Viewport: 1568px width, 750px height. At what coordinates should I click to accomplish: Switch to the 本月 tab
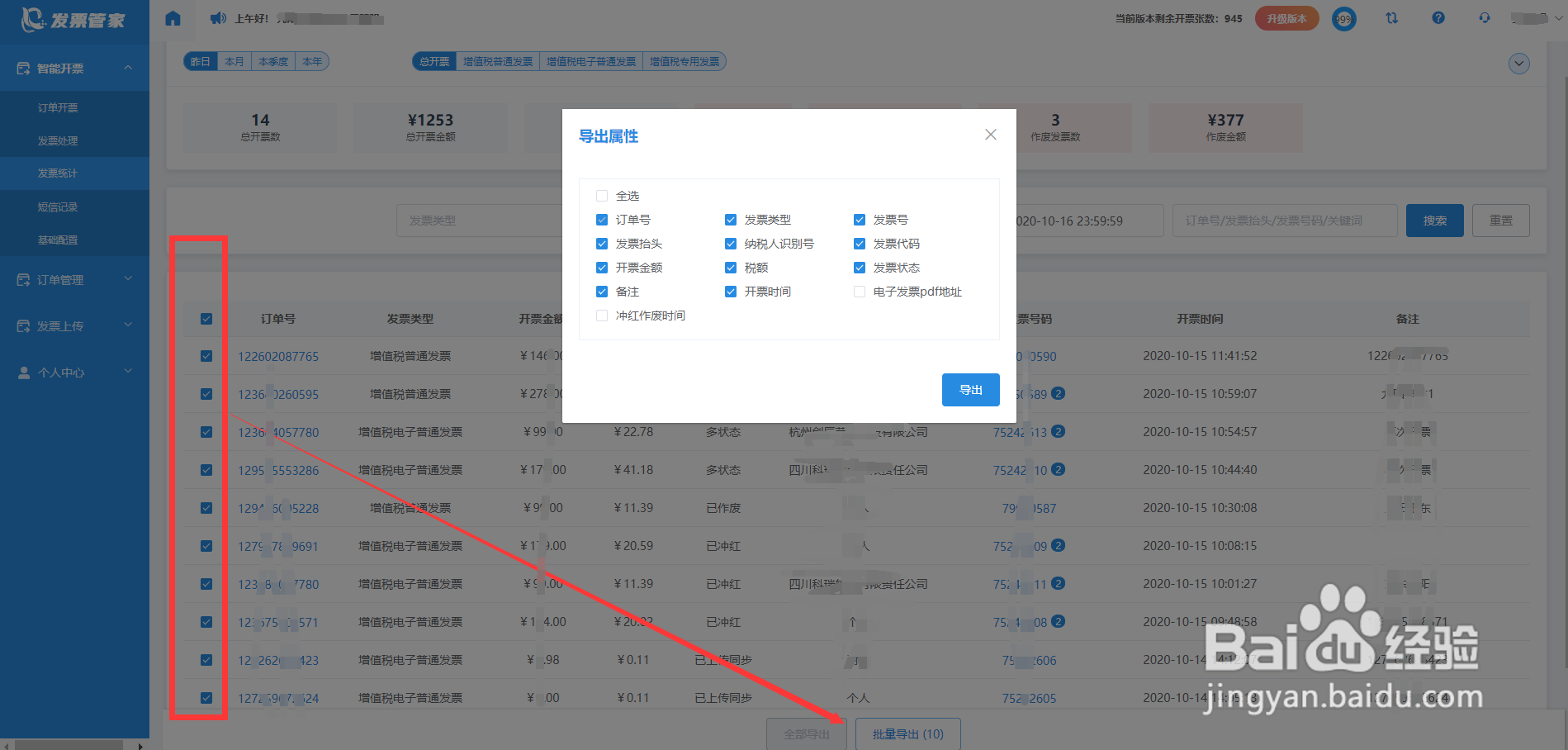234,60
